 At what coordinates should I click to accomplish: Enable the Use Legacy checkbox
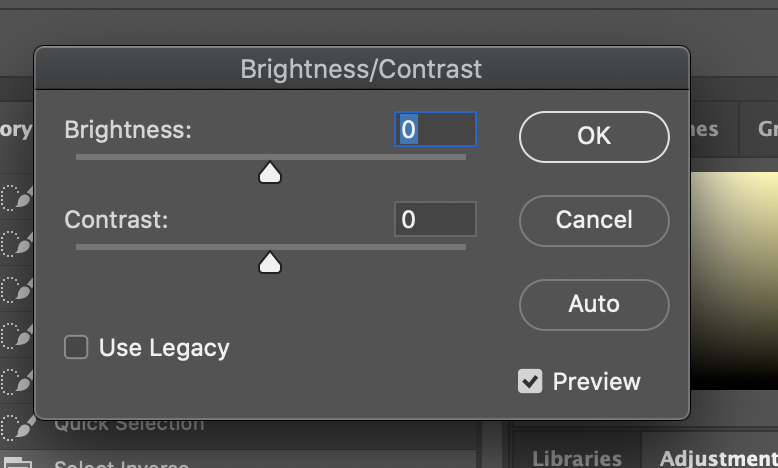76,347
